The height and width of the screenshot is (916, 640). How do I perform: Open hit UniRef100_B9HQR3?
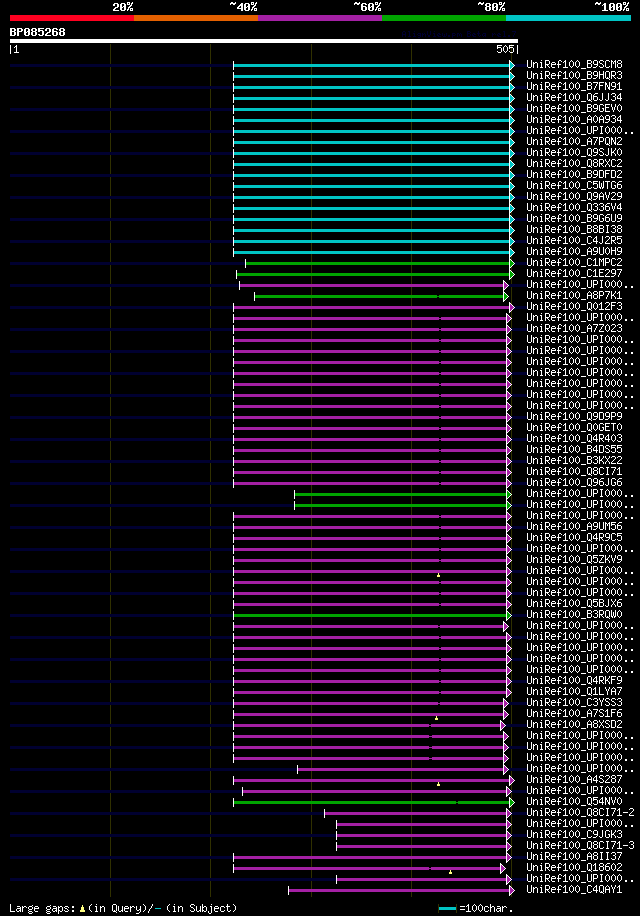[x=574, y=75]
